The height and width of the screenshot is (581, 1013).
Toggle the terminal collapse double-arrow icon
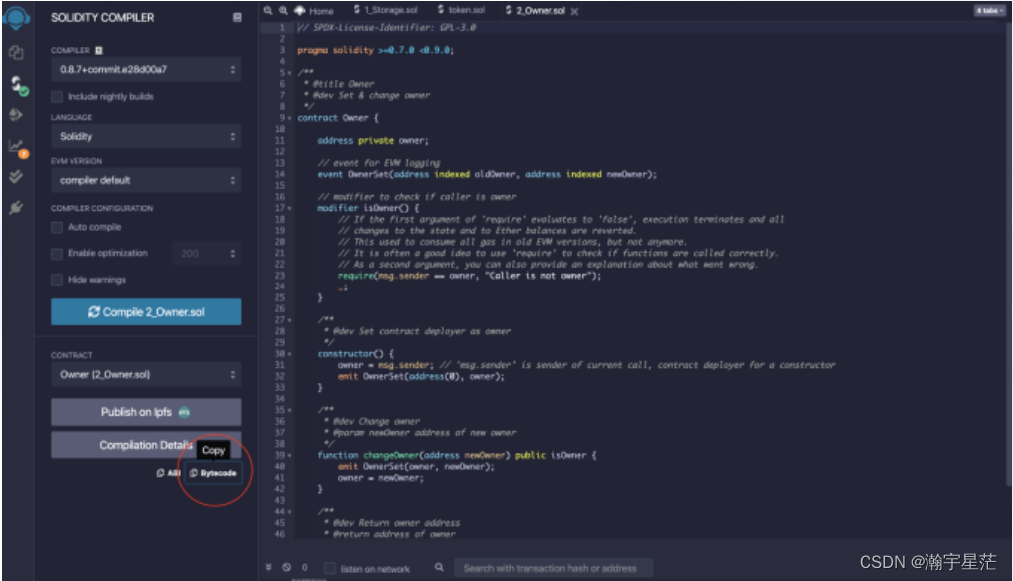(x=269, y=567)
